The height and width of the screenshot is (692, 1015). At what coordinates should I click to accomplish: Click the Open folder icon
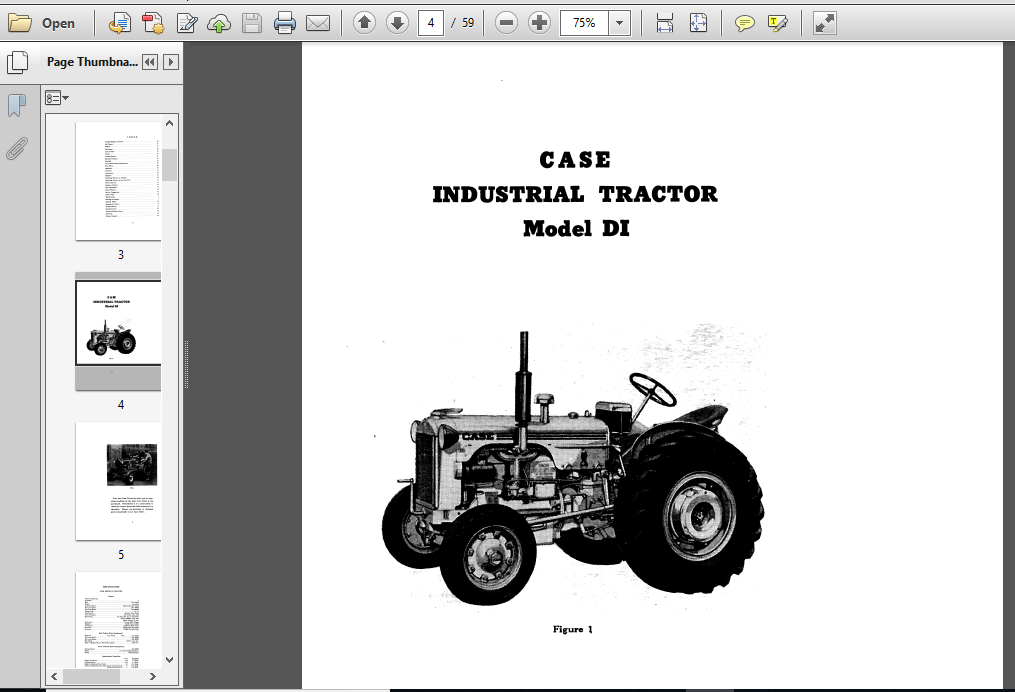click(x=19, y=23)
